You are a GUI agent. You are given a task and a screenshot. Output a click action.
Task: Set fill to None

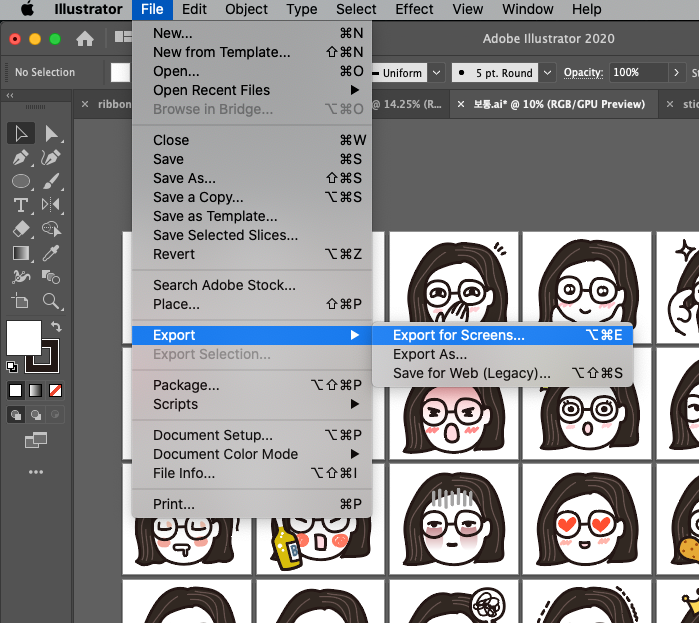click(x=55, y=391)
